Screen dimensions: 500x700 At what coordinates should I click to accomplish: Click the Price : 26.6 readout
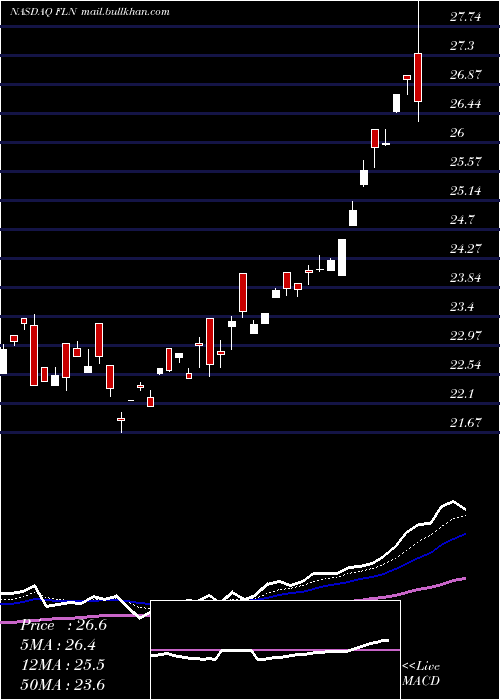coord(63,625)
